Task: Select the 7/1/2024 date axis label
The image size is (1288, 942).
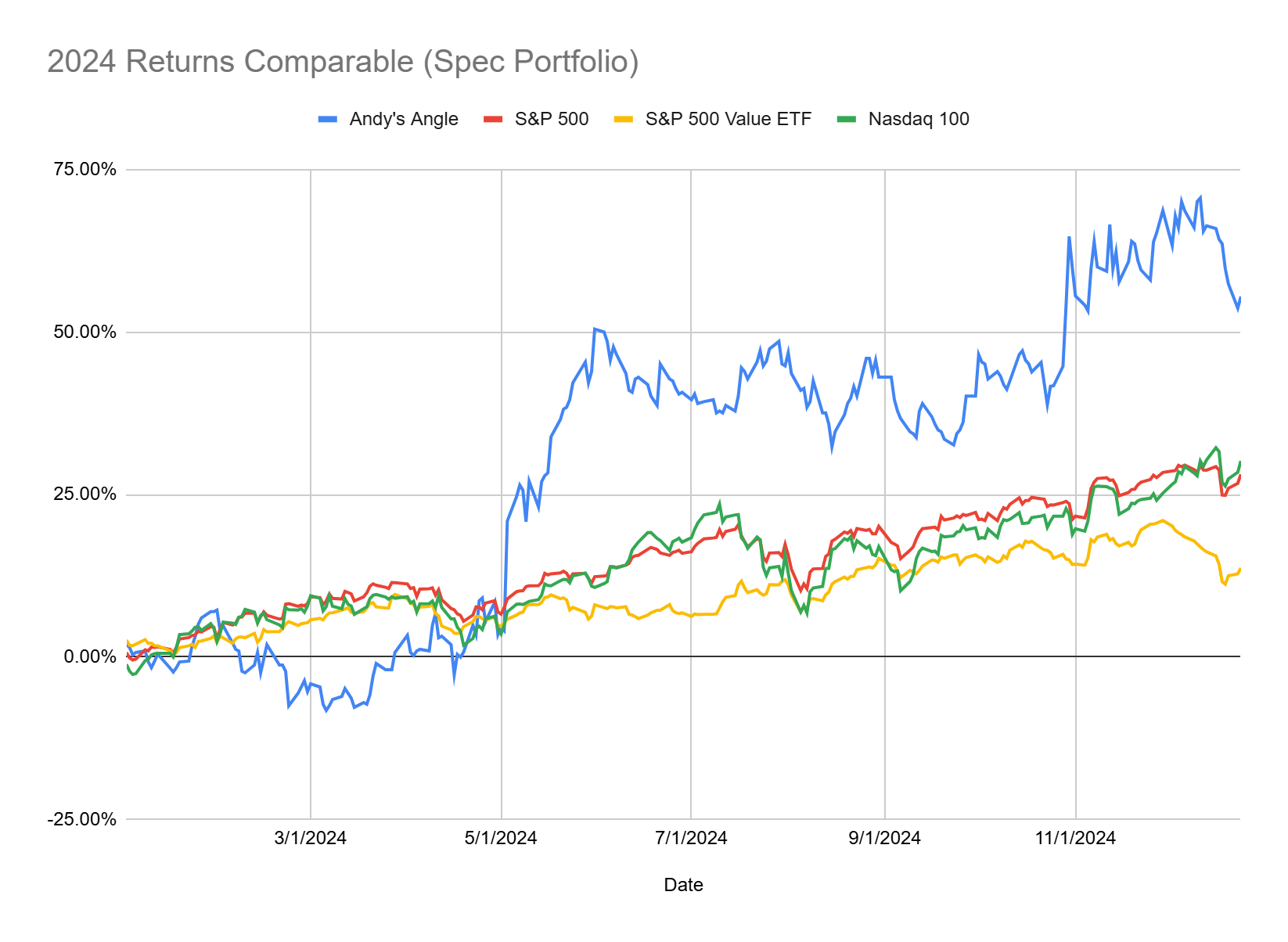Action: coord(691,838)
